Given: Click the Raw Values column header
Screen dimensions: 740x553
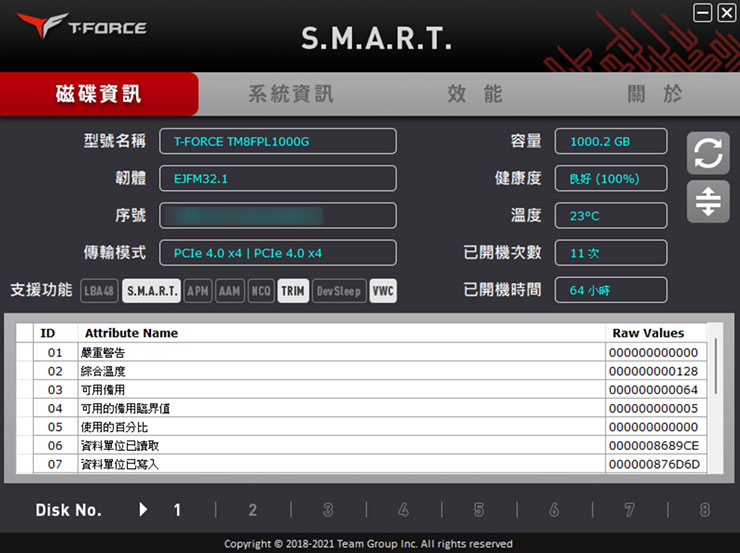Looking at the screenshot, I should click(656, 333).
